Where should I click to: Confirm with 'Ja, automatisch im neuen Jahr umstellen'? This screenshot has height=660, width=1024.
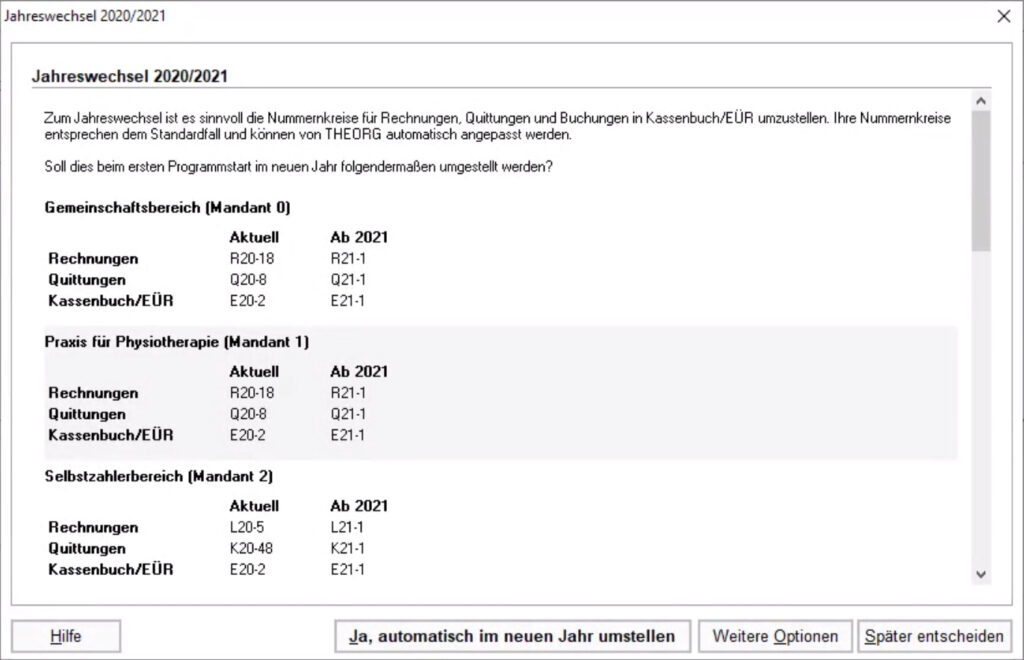(x=512, y=636)
